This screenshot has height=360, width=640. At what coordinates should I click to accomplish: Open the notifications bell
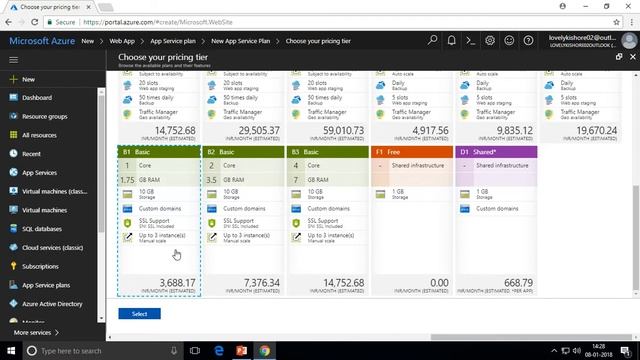click(x=451, y=40)
